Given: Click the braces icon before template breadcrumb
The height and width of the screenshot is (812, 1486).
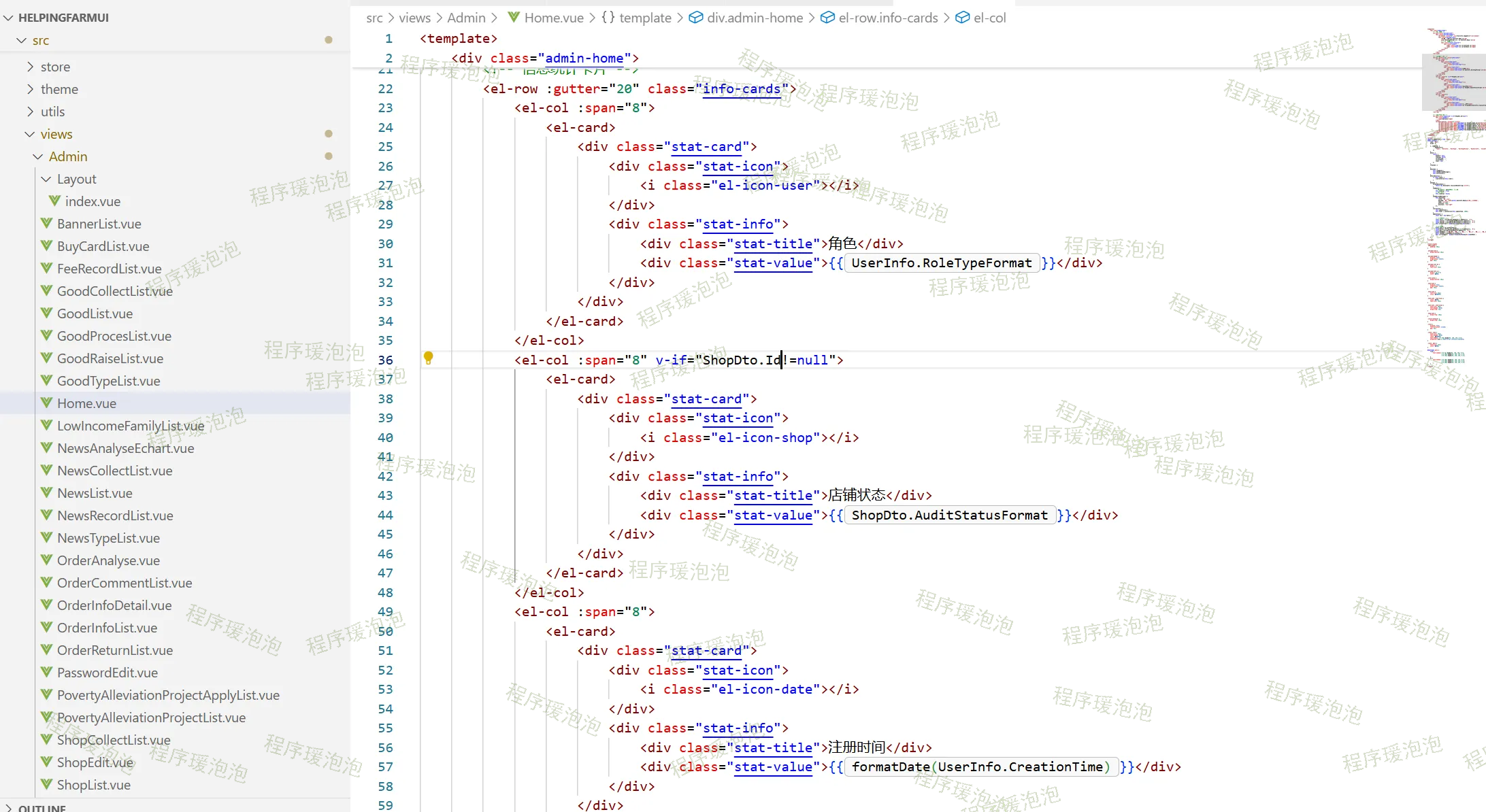Looking at the screenshot, I should coord(608,18).
